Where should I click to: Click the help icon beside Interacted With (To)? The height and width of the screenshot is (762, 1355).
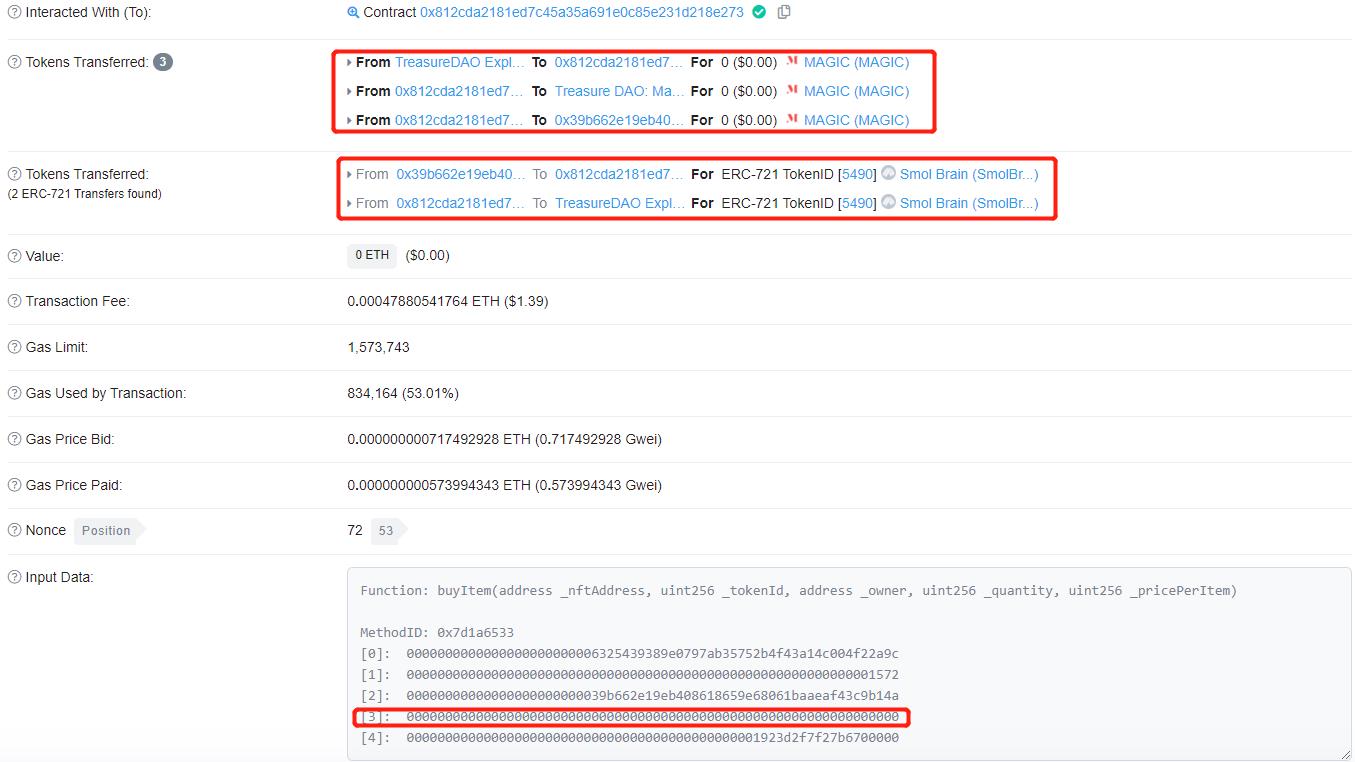click(14, 13)
